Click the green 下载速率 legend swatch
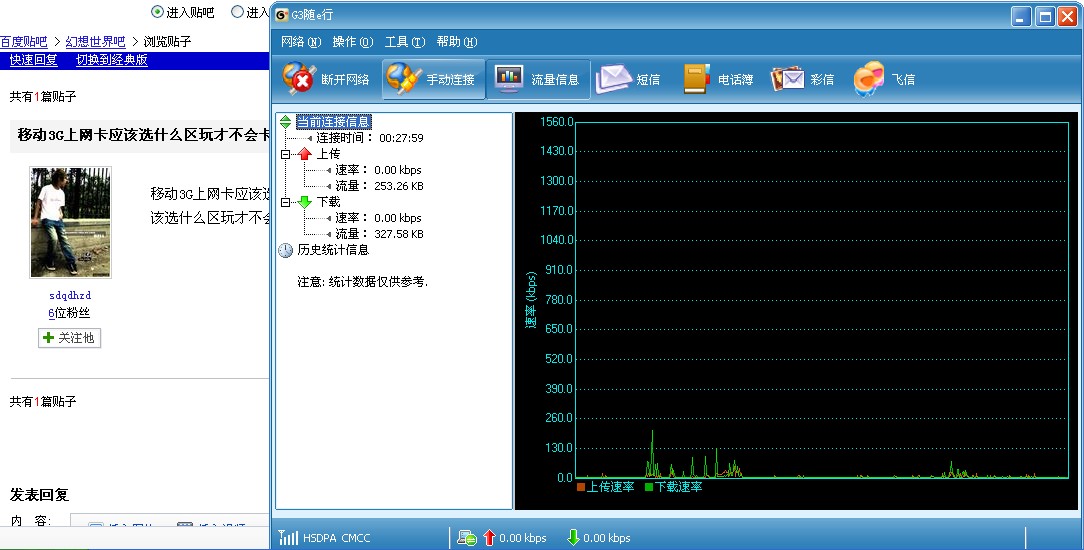Screen dimensions: 1084x550 648,487
